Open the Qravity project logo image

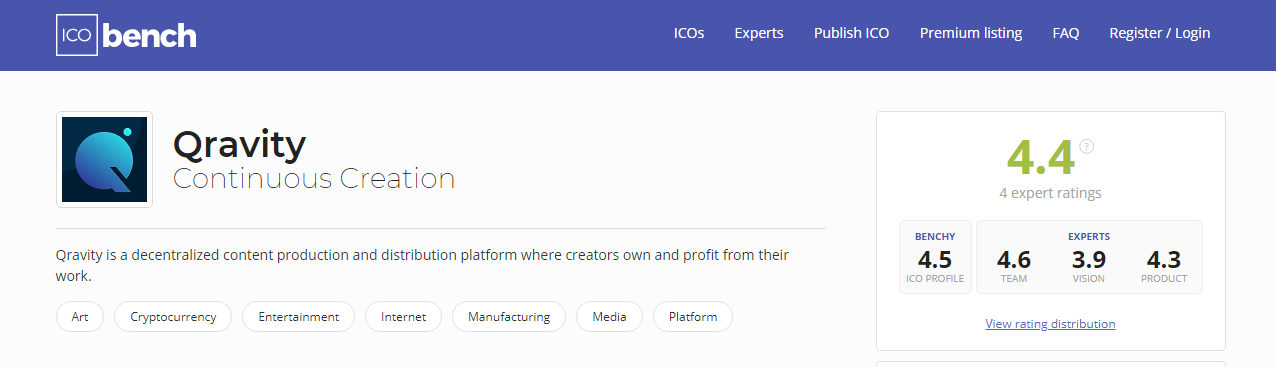pos(104,160)
